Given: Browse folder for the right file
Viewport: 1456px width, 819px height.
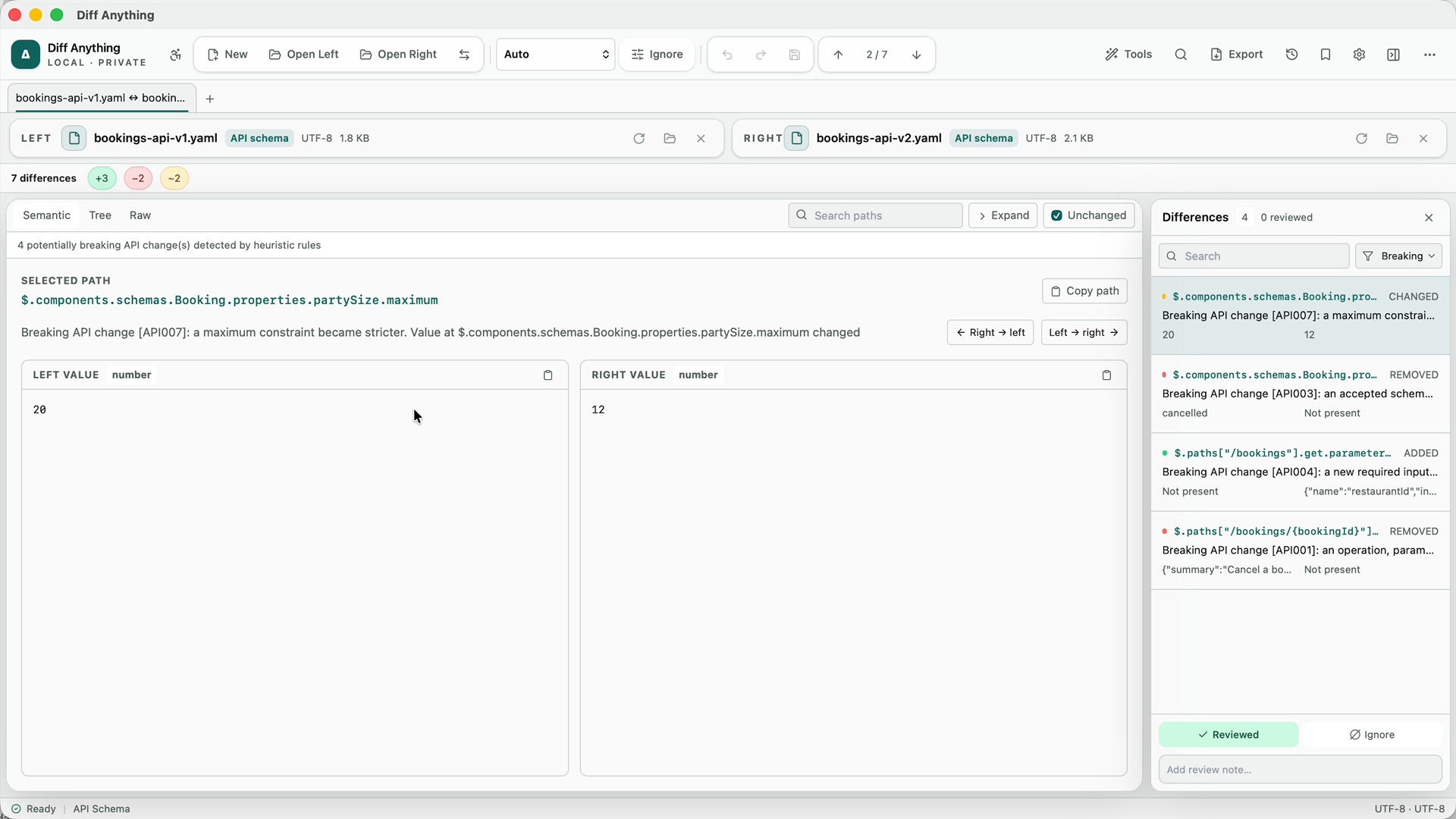Looking at the screenshot, I should 1392,138.
